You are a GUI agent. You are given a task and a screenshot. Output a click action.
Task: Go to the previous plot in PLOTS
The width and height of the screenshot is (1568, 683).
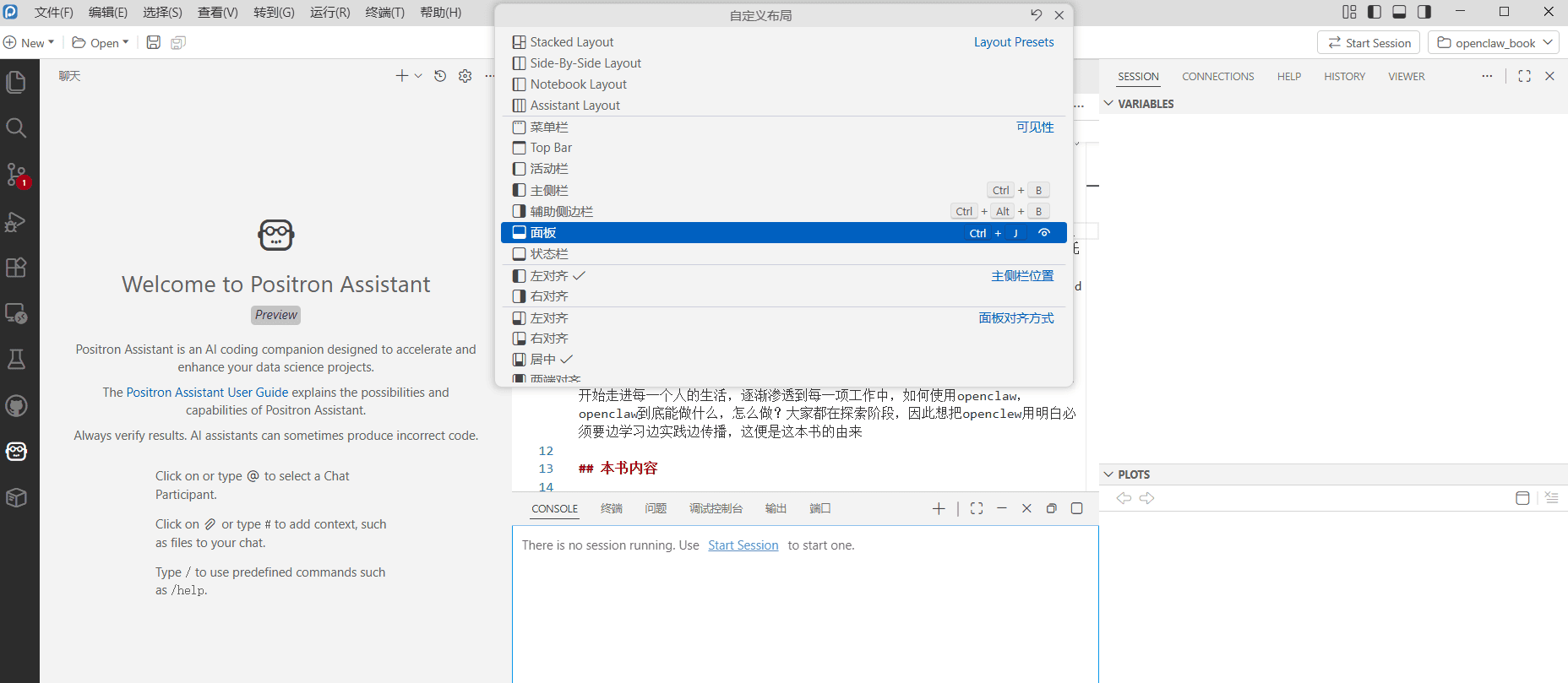[x=1124, y=498]
